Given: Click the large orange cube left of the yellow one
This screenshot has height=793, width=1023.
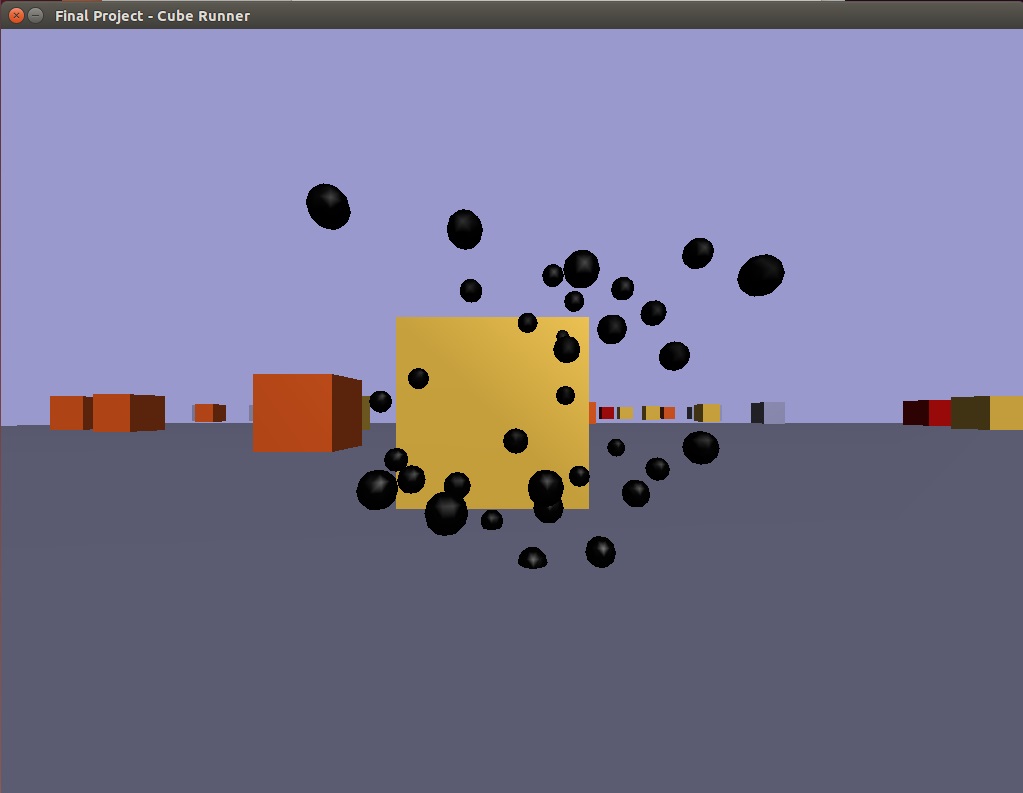Looking at the screenshot, I should [x=307, y=412].
